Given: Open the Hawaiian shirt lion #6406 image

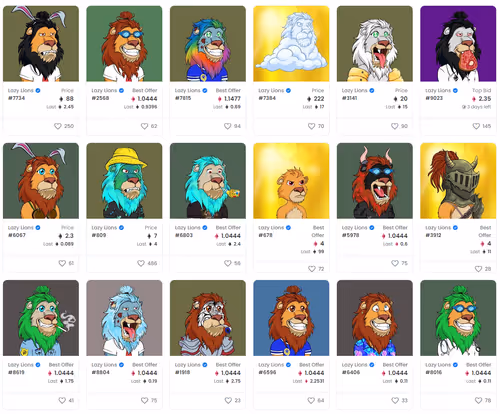Looking at the screenshot, I should point(375,318).
